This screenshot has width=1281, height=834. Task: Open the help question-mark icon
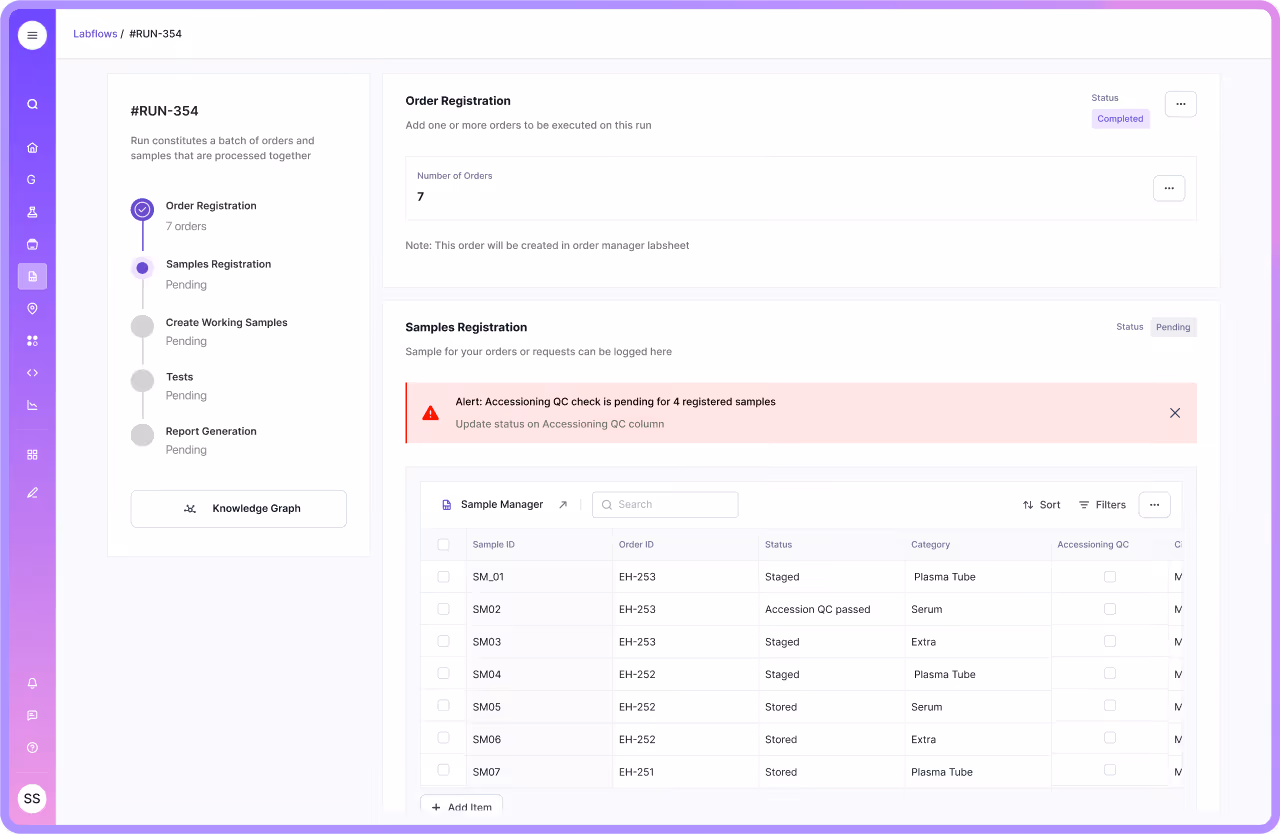click(31, 747)
